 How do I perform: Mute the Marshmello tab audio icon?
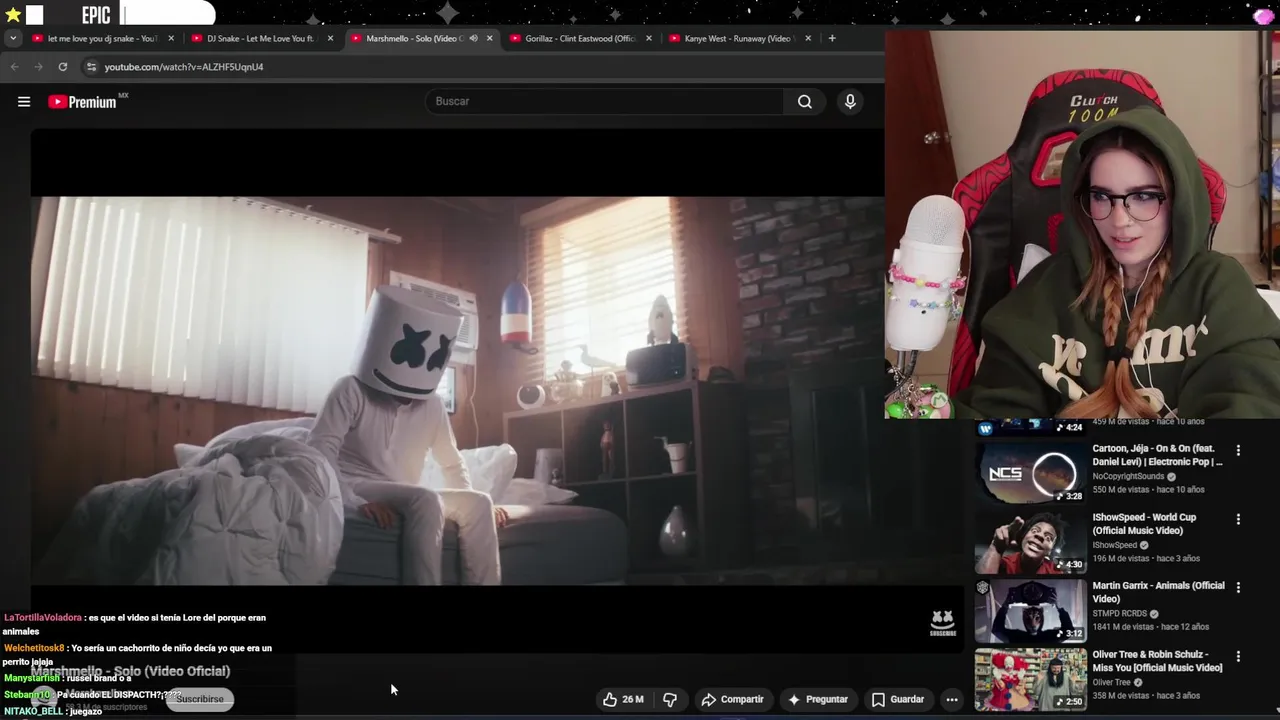click(x=473, y=38)
